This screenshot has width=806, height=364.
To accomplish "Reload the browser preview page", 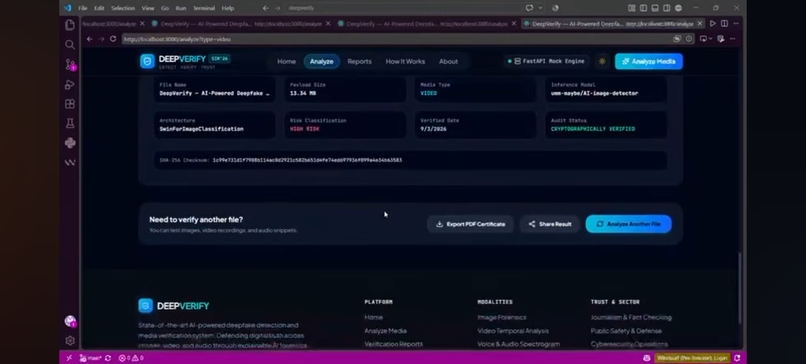I will (x=113, y=39).
